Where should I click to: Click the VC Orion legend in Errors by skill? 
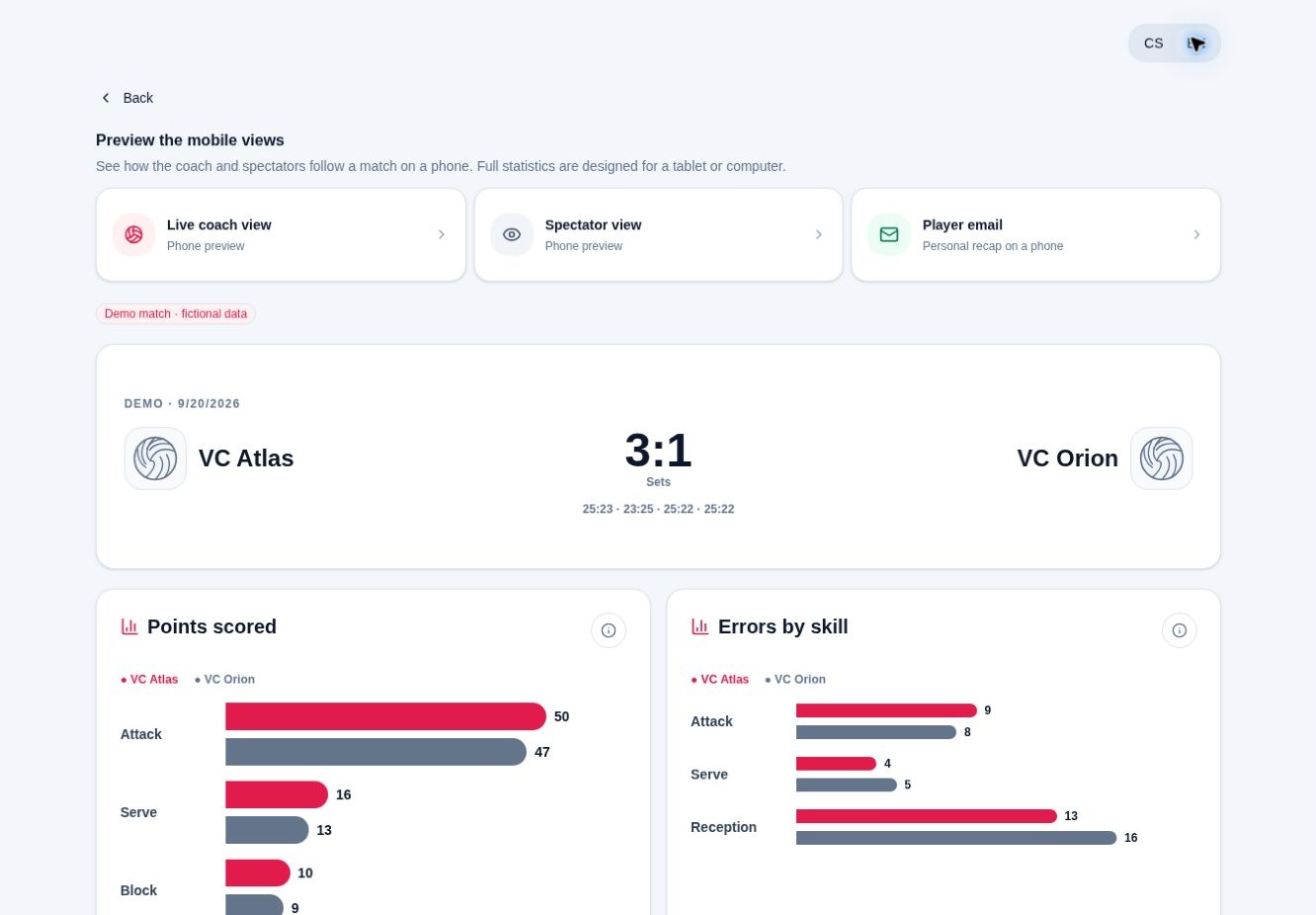click(795, 680)
